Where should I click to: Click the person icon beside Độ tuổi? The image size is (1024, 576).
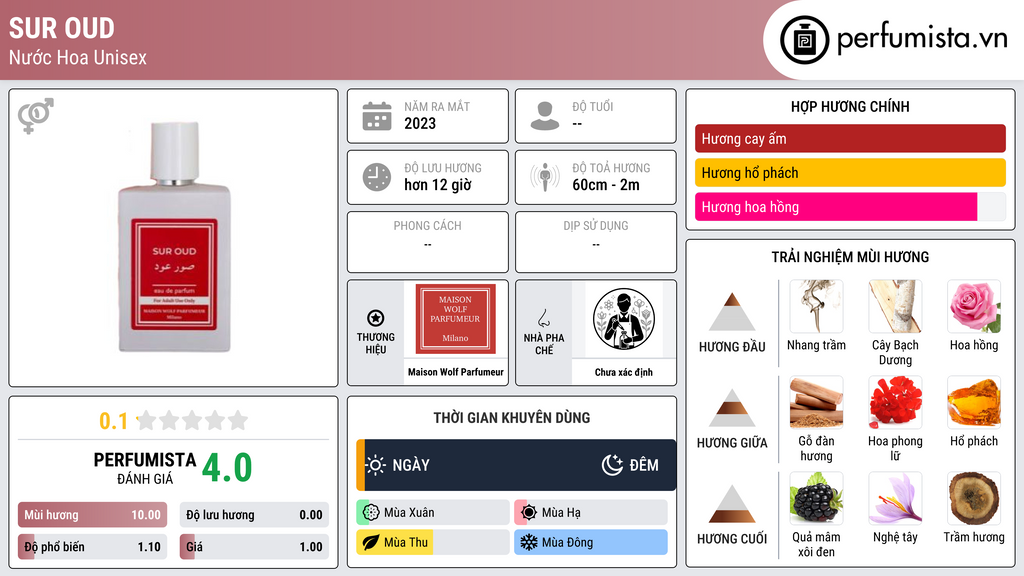pyautogui.click(x=545, y=116)
